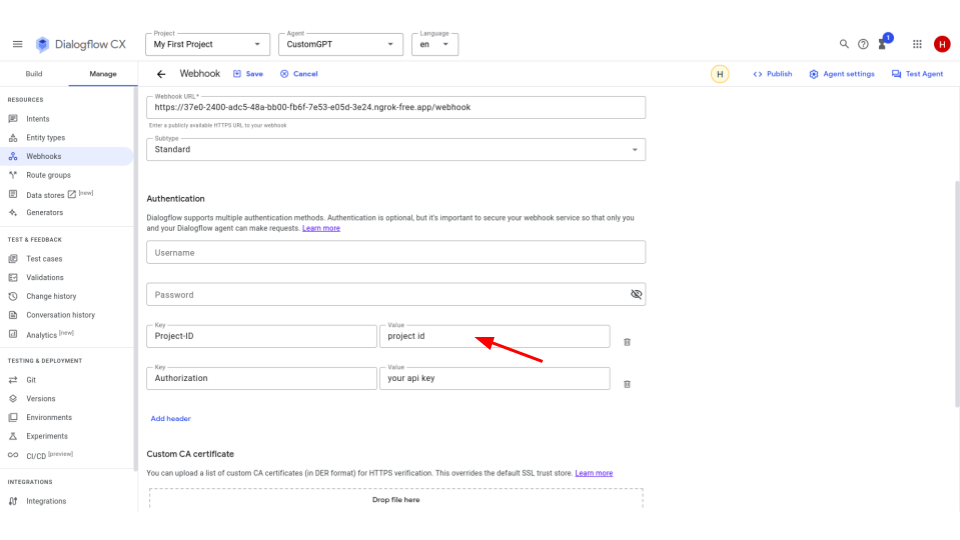Click the Project-ID key field

[261, 336]
